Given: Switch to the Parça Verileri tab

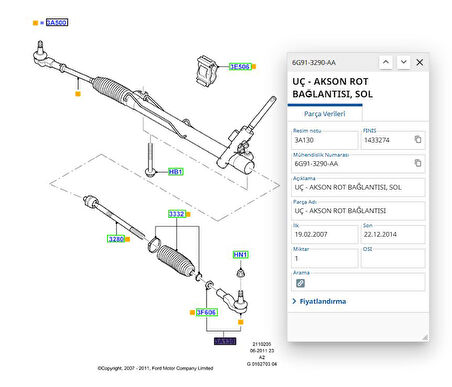Looking at the screenshot, I should click(x=325, y=114).
